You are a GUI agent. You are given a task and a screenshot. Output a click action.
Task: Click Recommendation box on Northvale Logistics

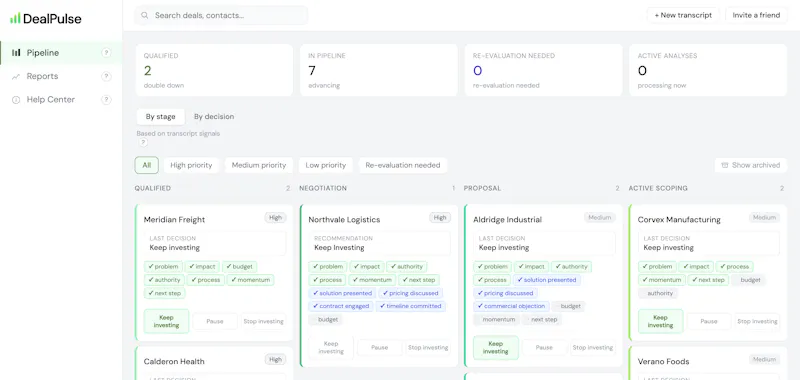[380, 243]
